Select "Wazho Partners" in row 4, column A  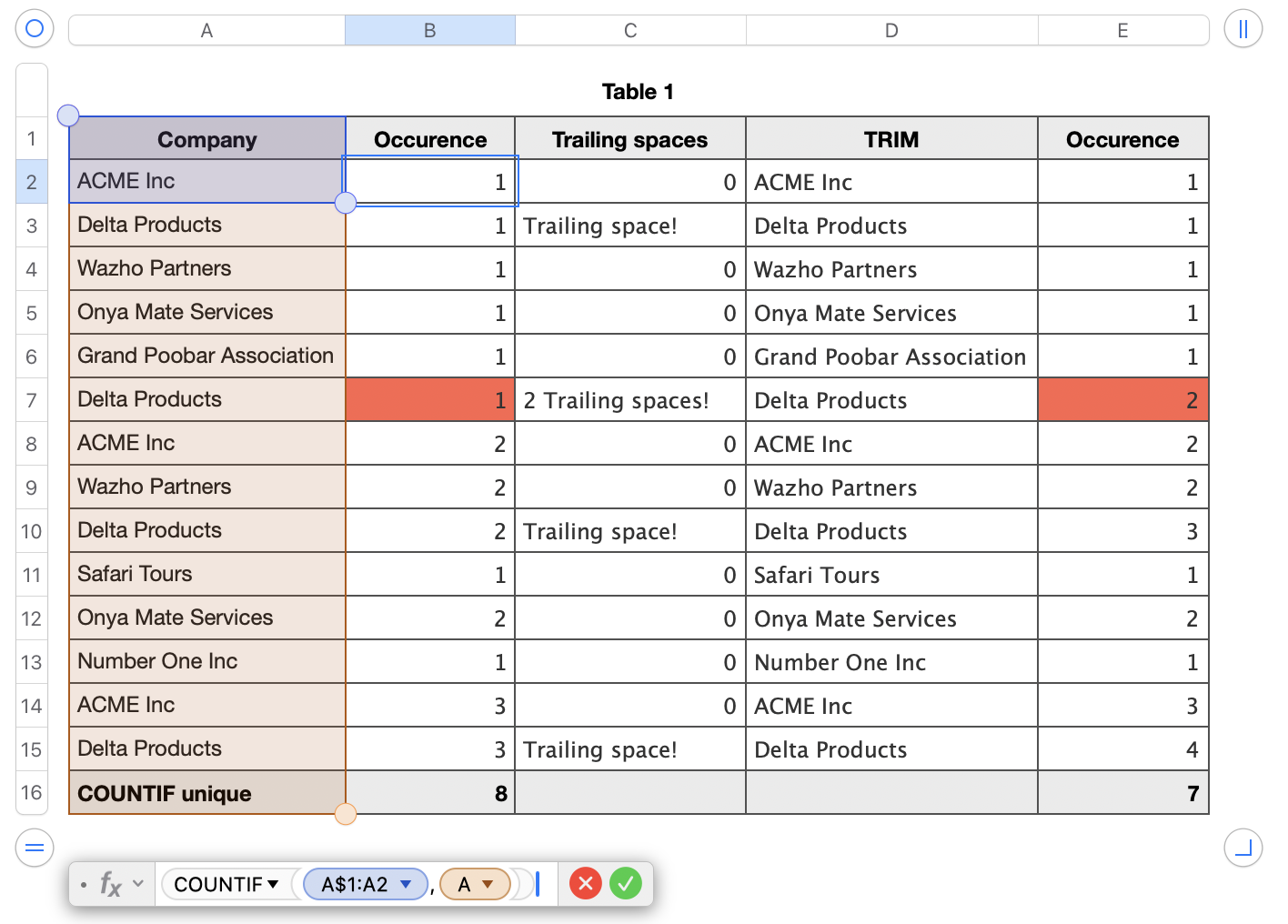207,268
